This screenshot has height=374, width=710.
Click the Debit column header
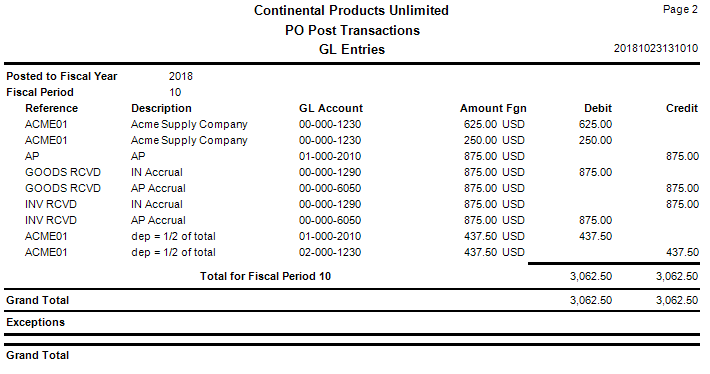pyautogui.click(x=598, y=108)
